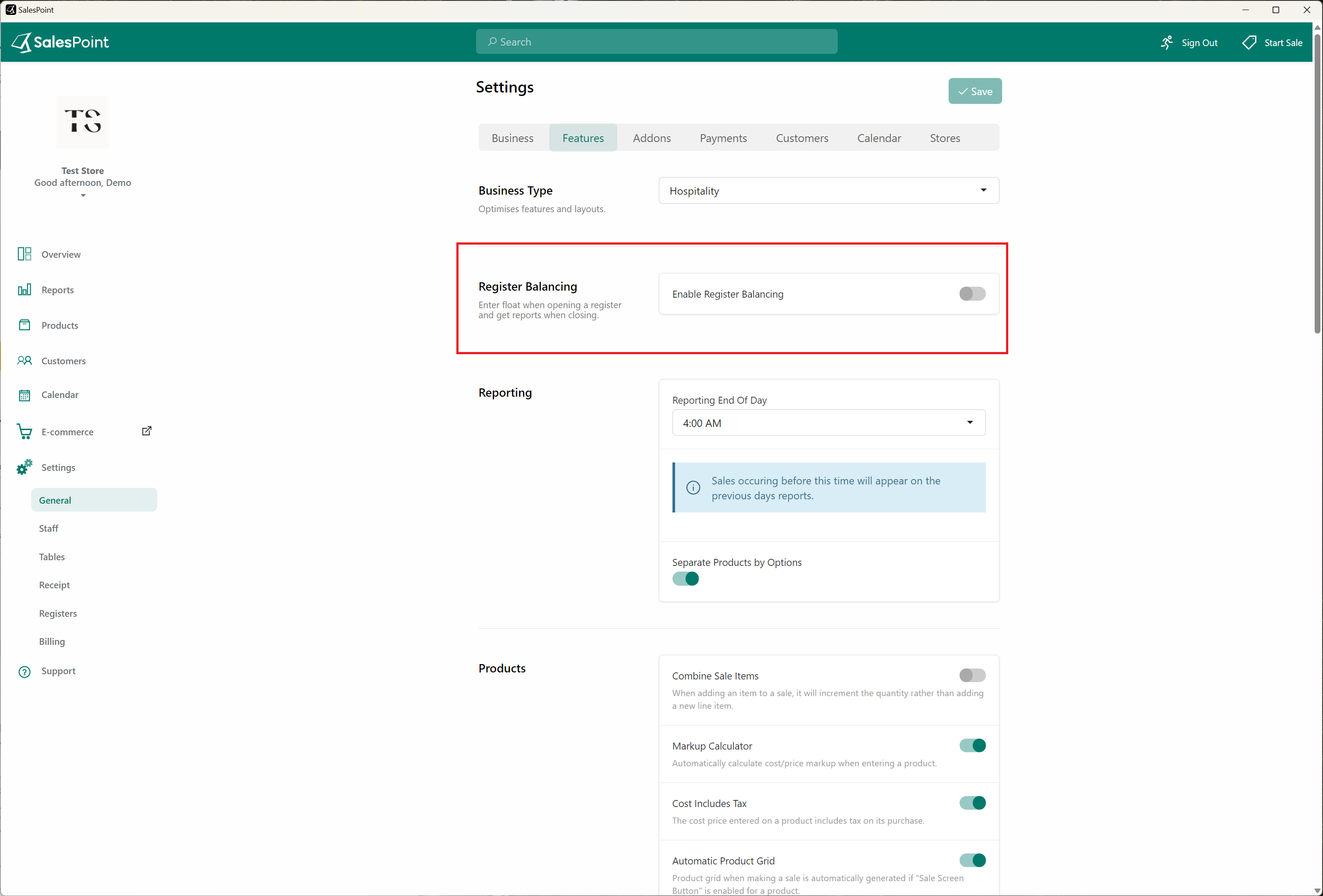Click the E-commerce cart icon
This screenshot has height=896, width=1323.
[25, 431]
